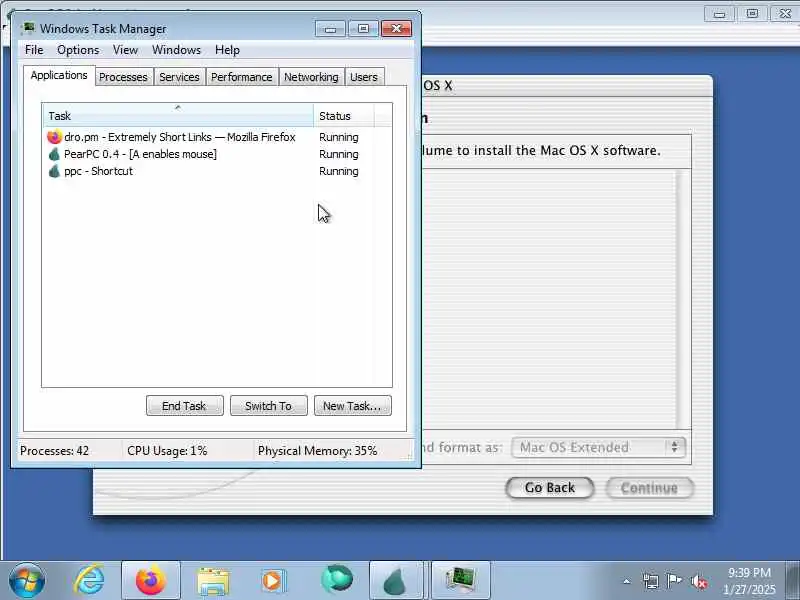Switch to the Processes tab
The height and width of the screenshot is (600, 800).
[123, 77]
